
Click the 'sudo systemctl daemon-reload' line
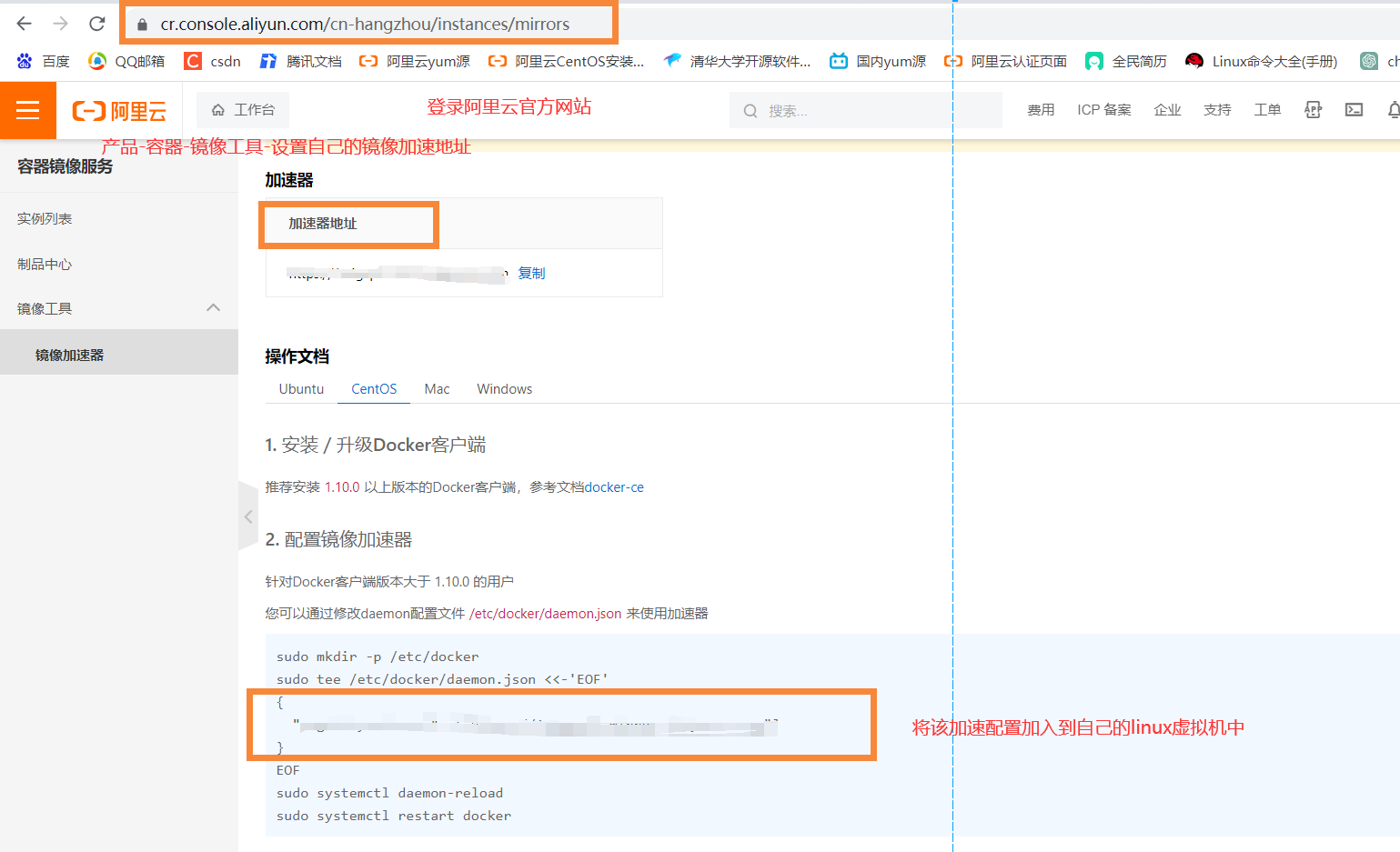point(389,793)
